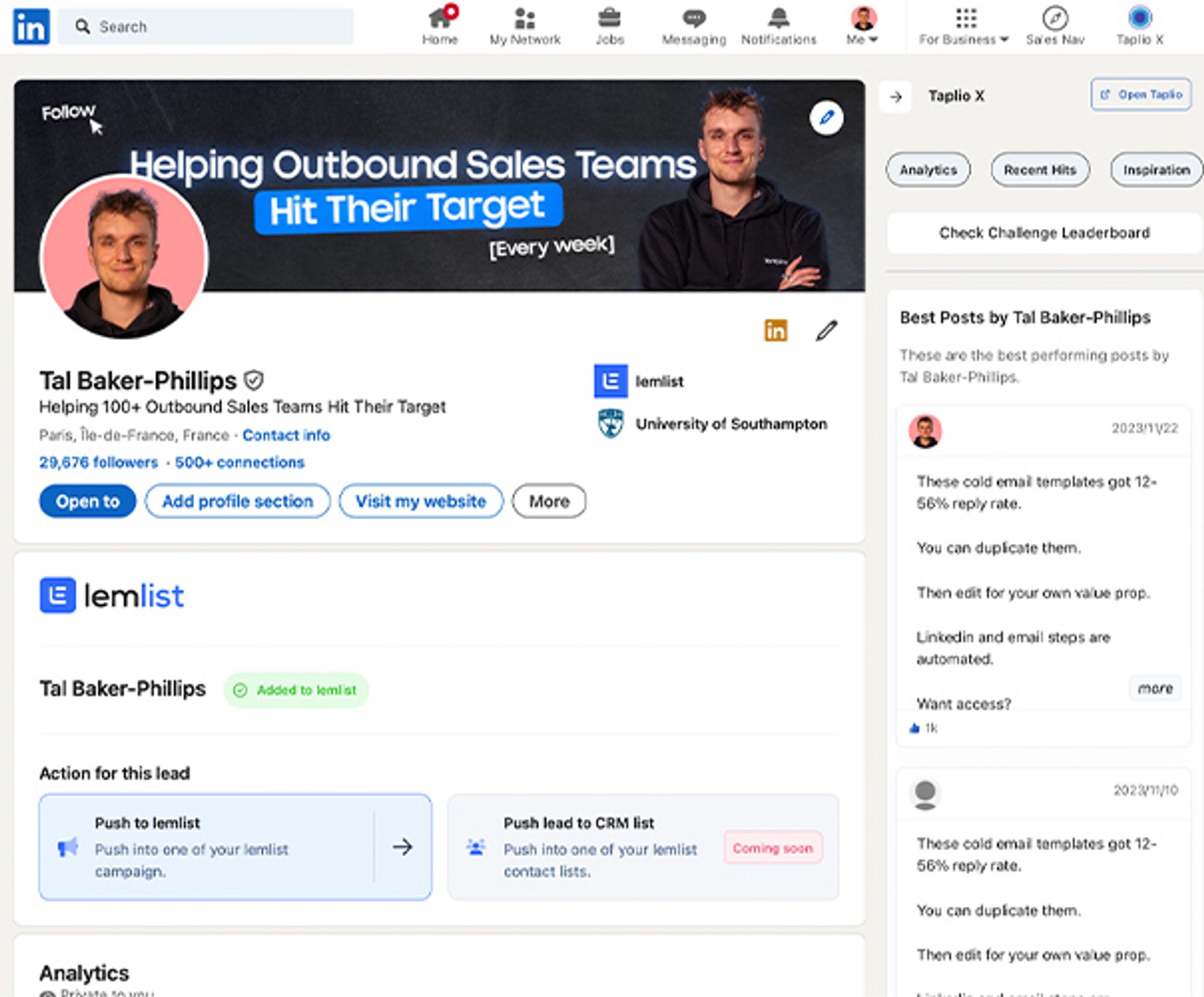Click Visit my website
This screenshot has height=997, width=1204.
[x=421, y=501]
